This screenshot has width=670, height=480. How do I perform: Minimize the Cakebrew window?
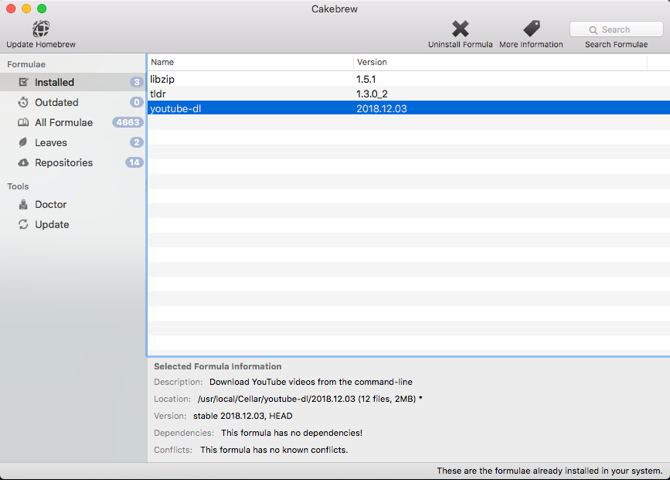pos(25,9)
